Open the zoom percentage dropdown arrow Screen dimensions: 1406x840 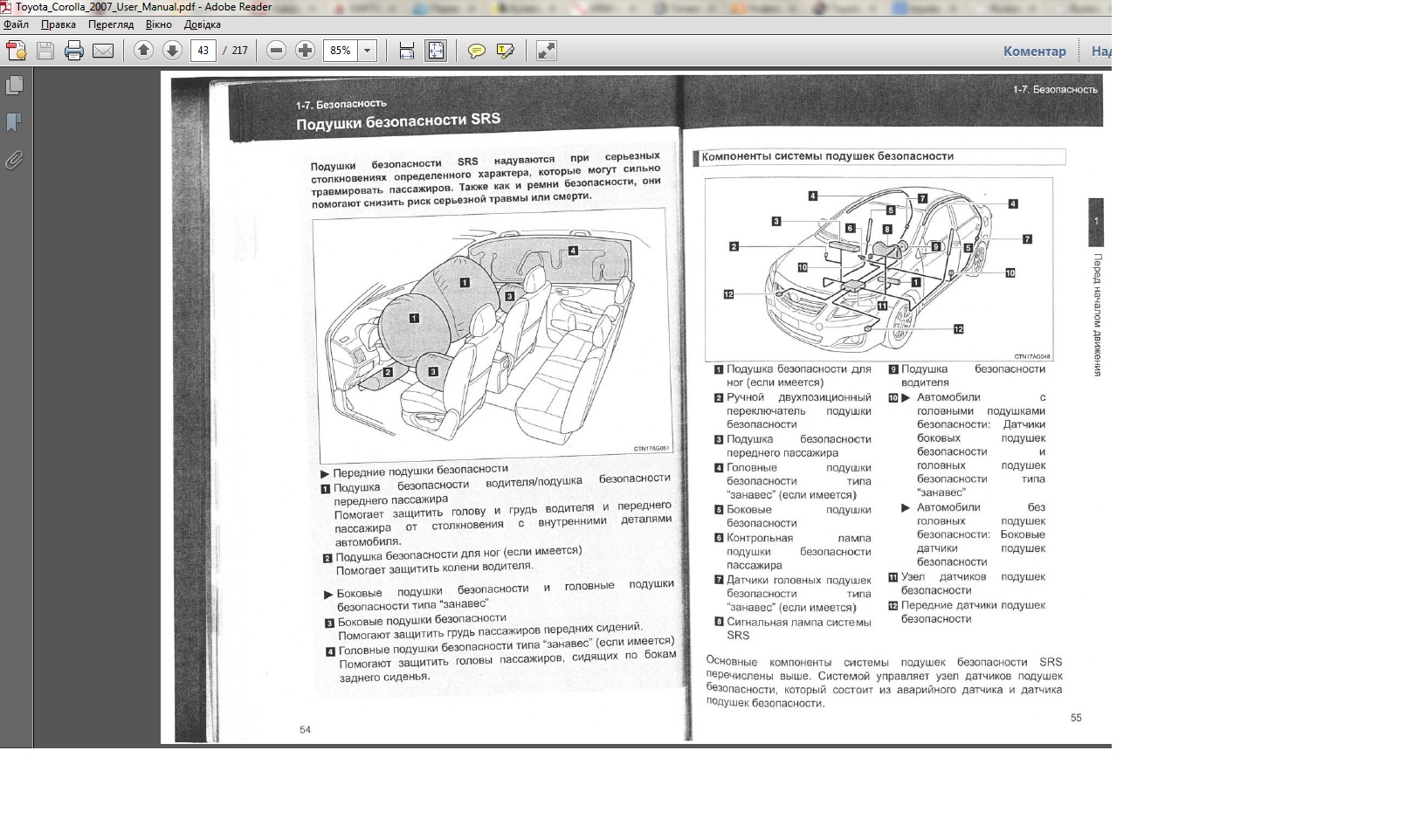point(368,51)
